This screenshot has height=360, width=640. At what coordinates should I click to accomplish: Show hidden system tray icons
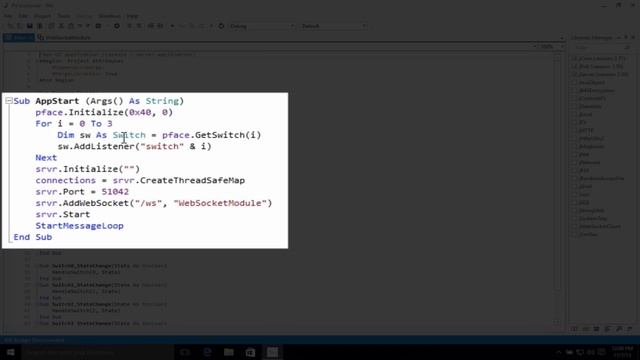tap(558, 352)
